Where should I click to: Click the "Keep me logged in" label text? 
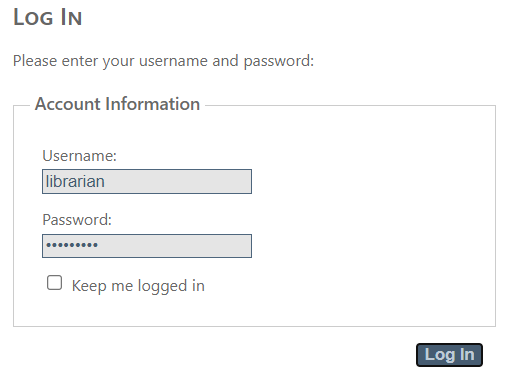[x=138, y=286]
